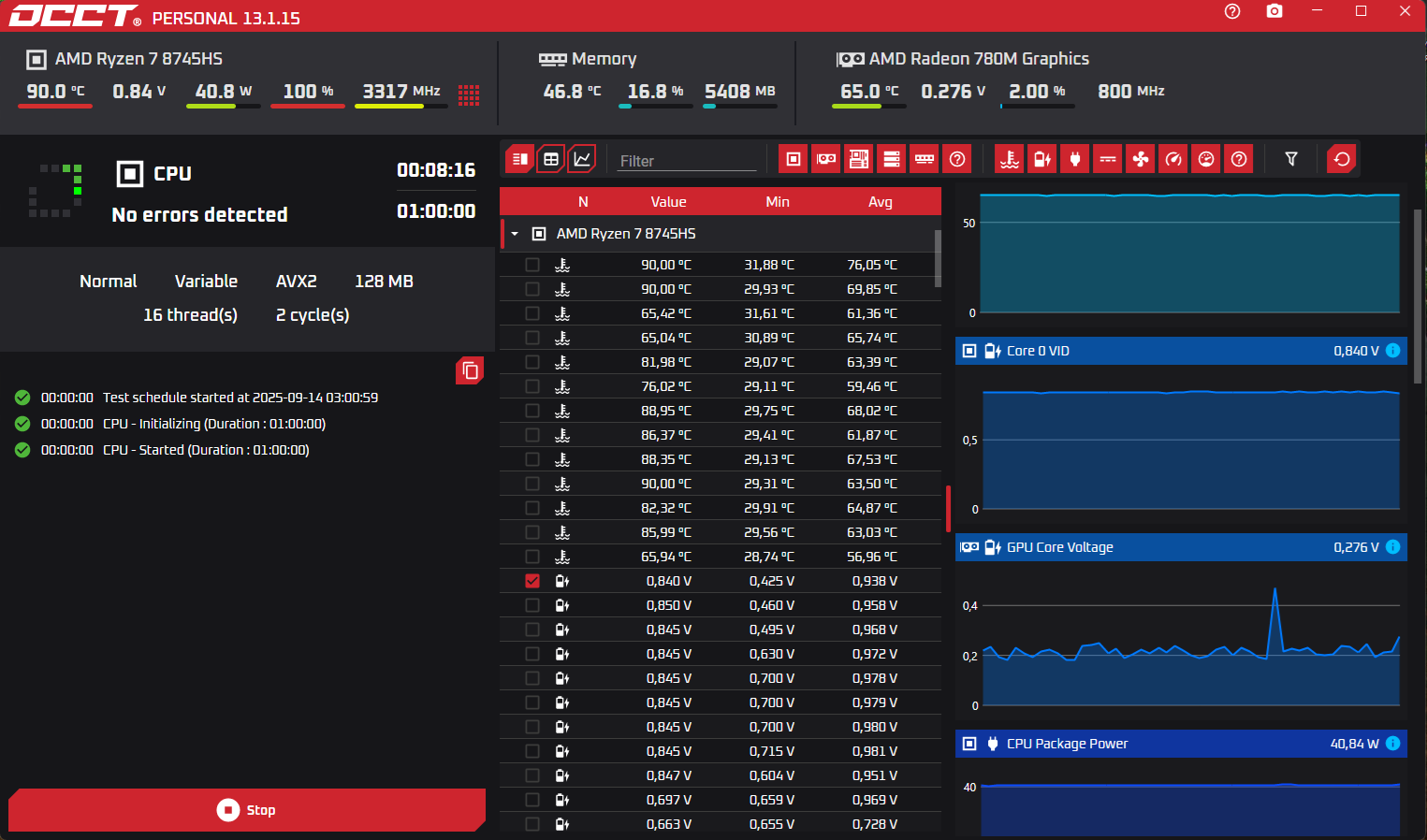Filter sensors by fan type
Image resolution: width=1427 pixels, height=840 pixels.
click(x=1141, y=159)
